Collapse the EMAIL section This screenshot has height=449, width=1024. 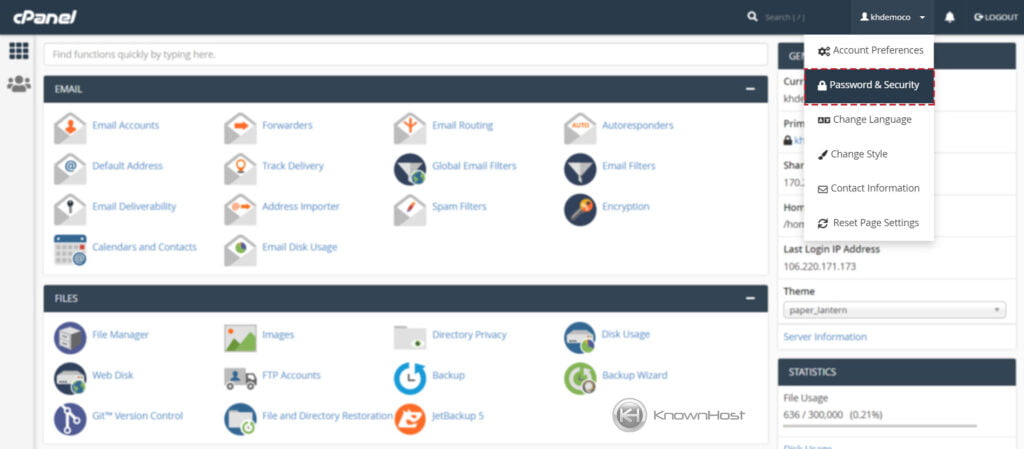tap(750, 89)
